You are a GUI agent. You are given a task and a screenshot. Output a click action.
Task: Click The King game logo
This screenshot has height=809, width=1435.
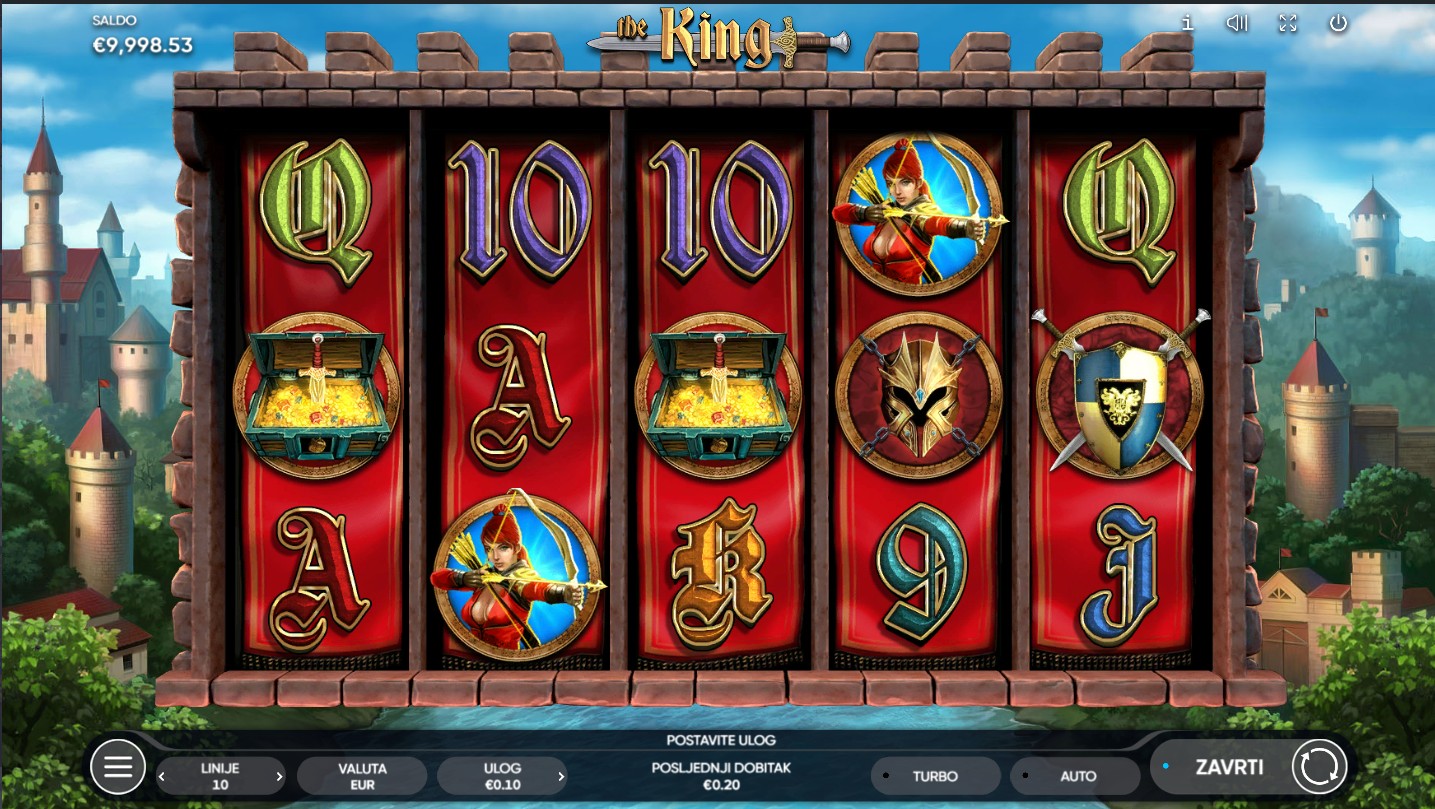(x=718, y=39)
